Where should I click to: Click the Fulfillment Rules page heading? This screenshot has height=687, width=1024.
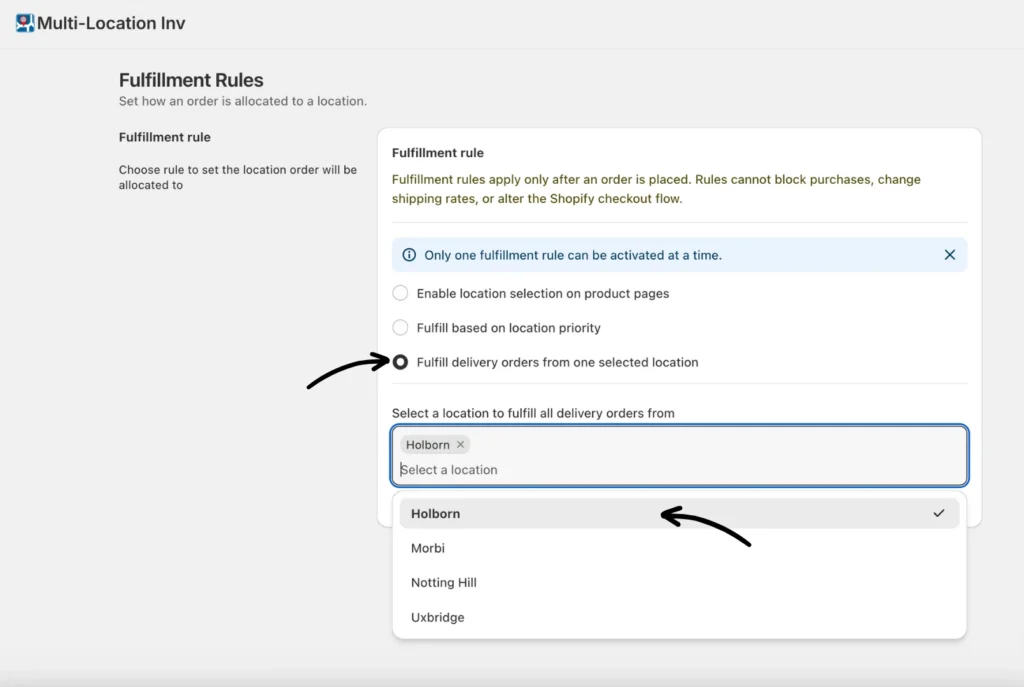coord(191,80)
